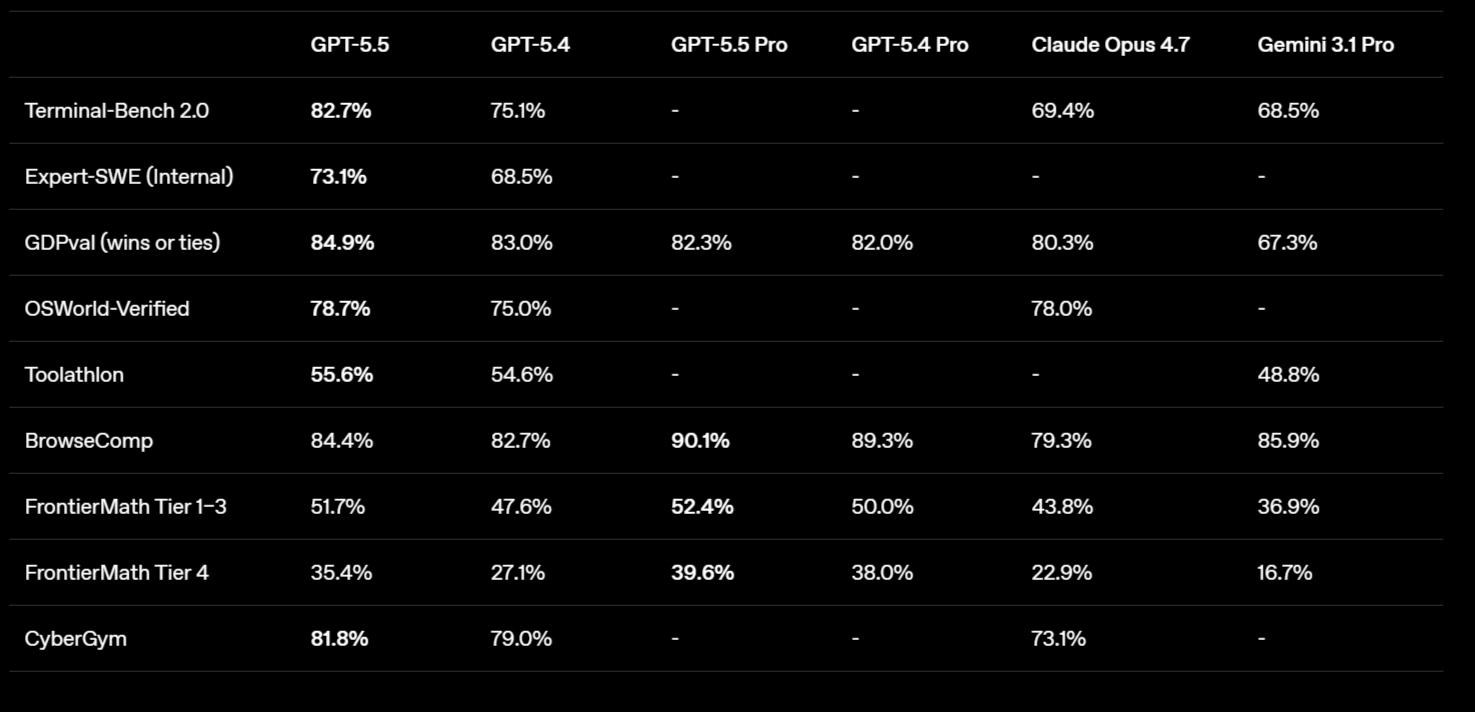Click the FrontierMath Tier 1–3 label

pos(125,507)
